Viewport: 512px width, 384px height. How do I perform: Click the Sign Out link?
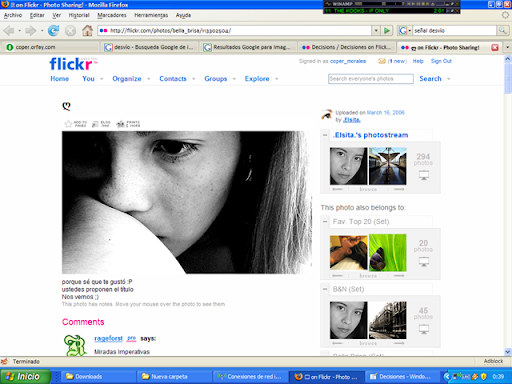[x=441, y=61]
